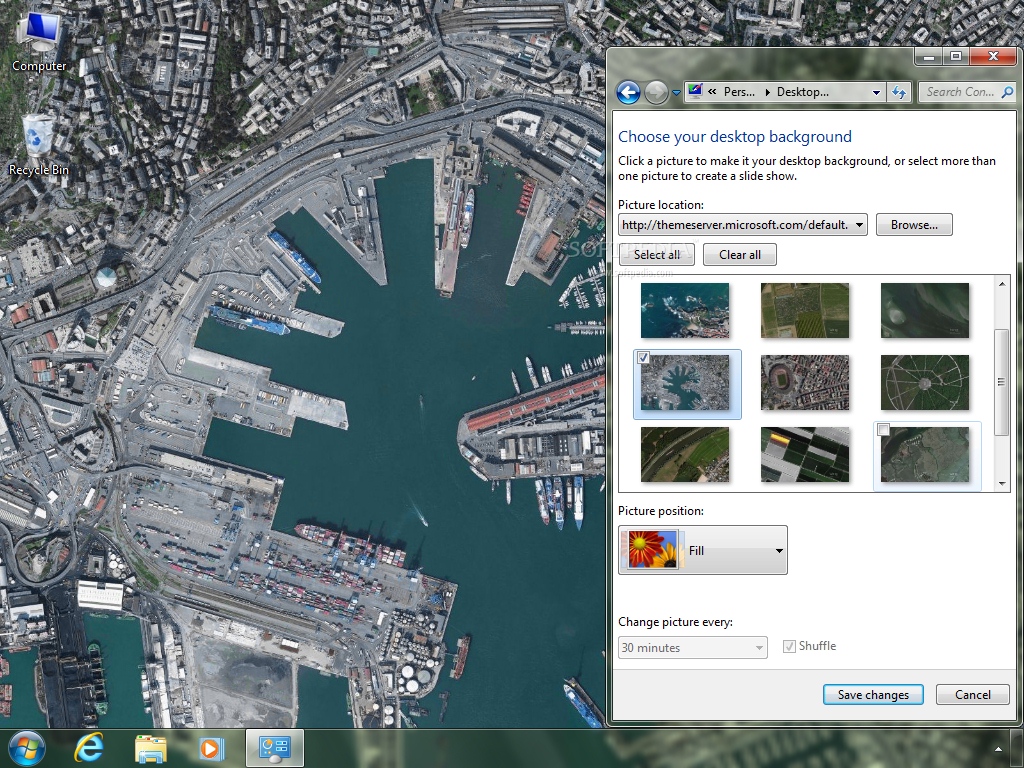Click the wallpaper list scrollbar thumb
The height and width of the screenshot is (768, 1024).
point(1001,382)
